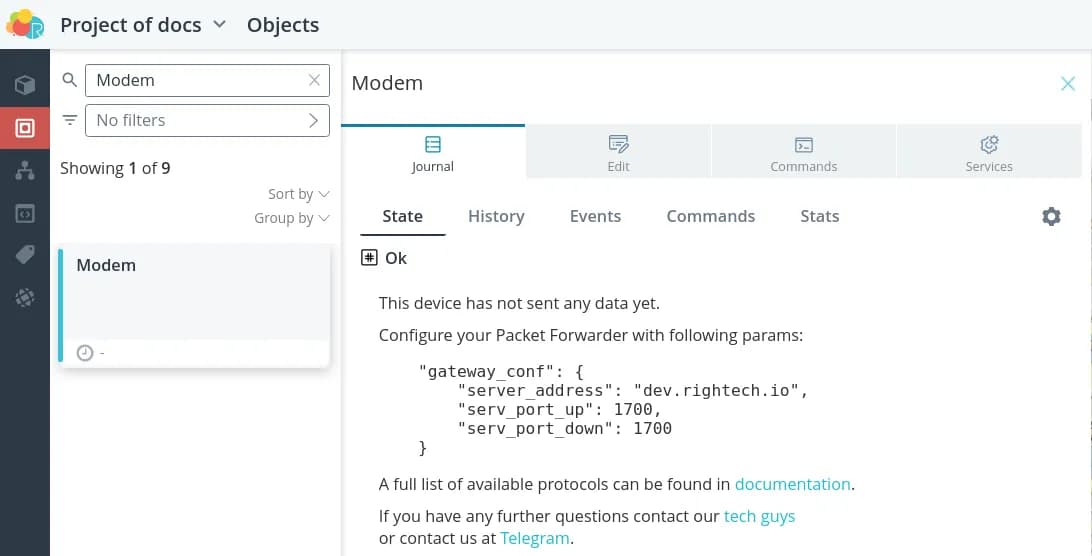Clear the Modem search text

pyautogui.click(x=314, y=80)
